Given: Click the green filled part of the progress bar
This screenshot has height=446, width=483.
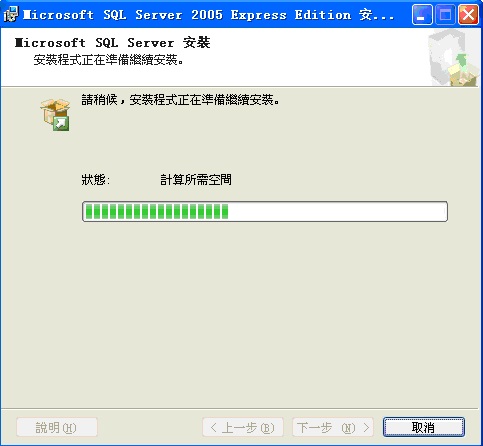Looking at the screenshot, I should coord(156,211).
